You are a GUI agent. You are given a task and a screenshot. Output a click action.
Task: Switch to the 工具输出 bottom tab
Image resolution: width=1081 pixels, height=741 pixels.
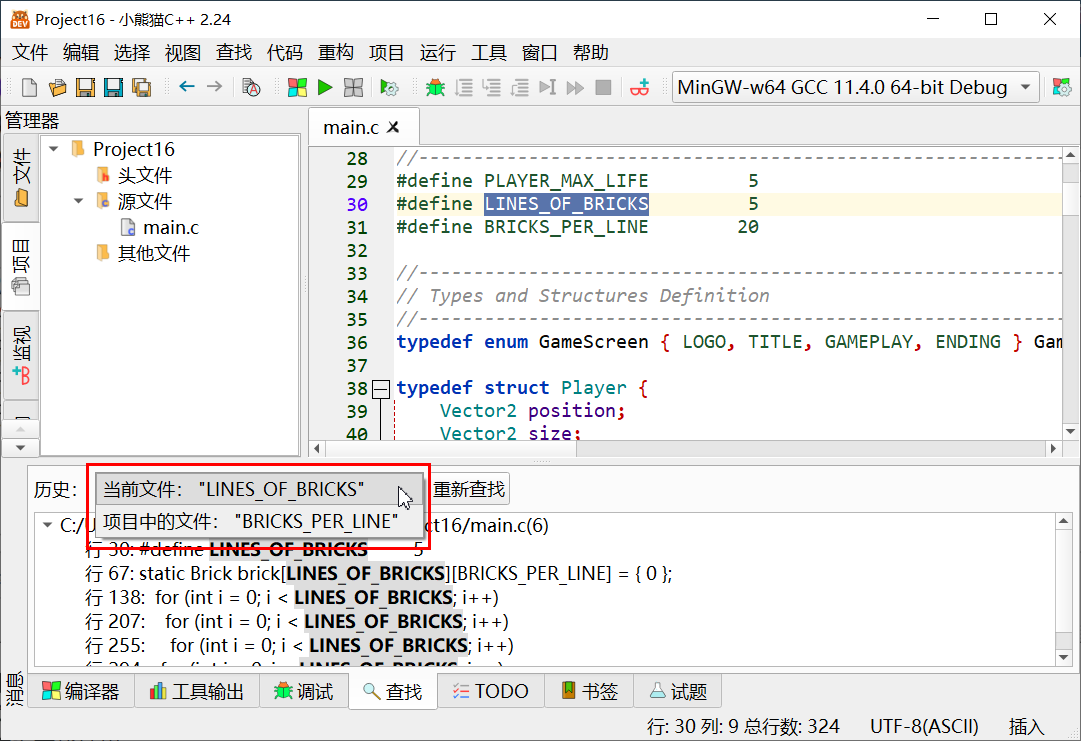pyautogui.click(x=196, y=691)
